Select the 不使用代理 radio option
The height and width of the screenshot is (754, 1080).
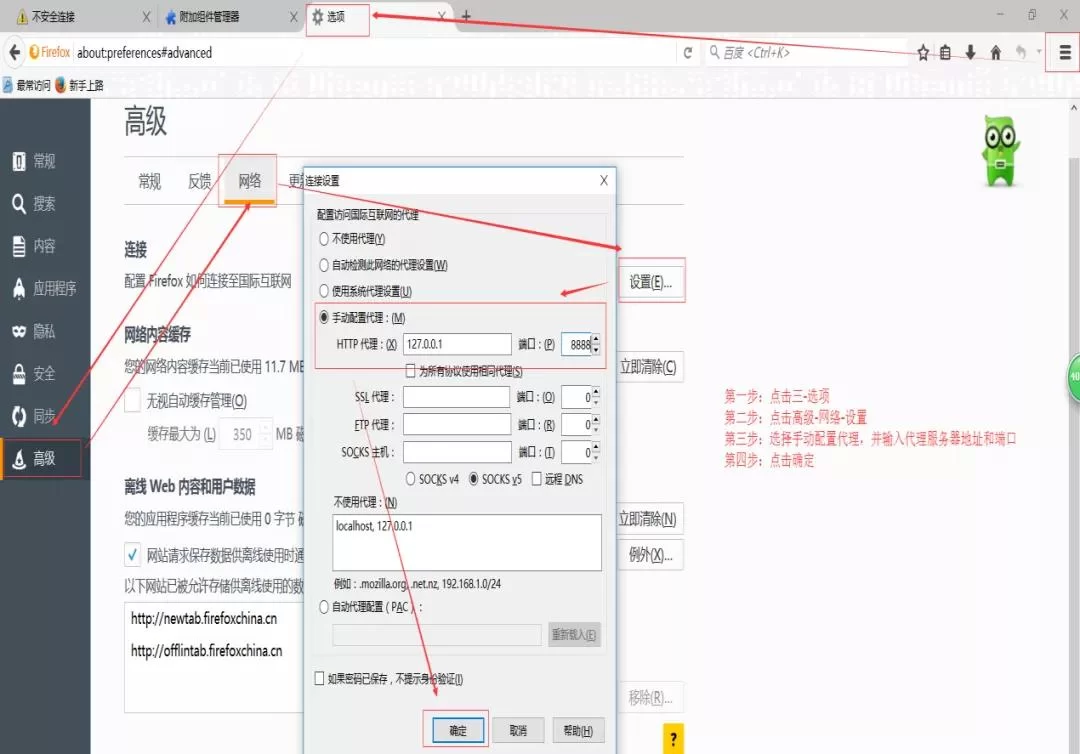(x=324, y=239)
